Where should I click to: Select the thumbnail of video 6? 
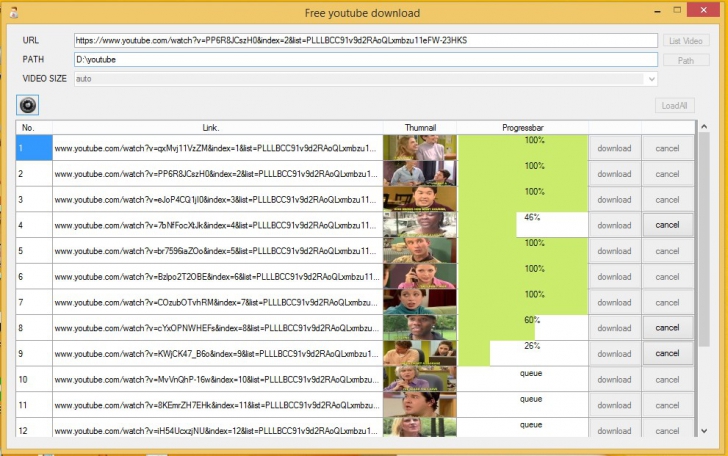[x=420, y=276]
